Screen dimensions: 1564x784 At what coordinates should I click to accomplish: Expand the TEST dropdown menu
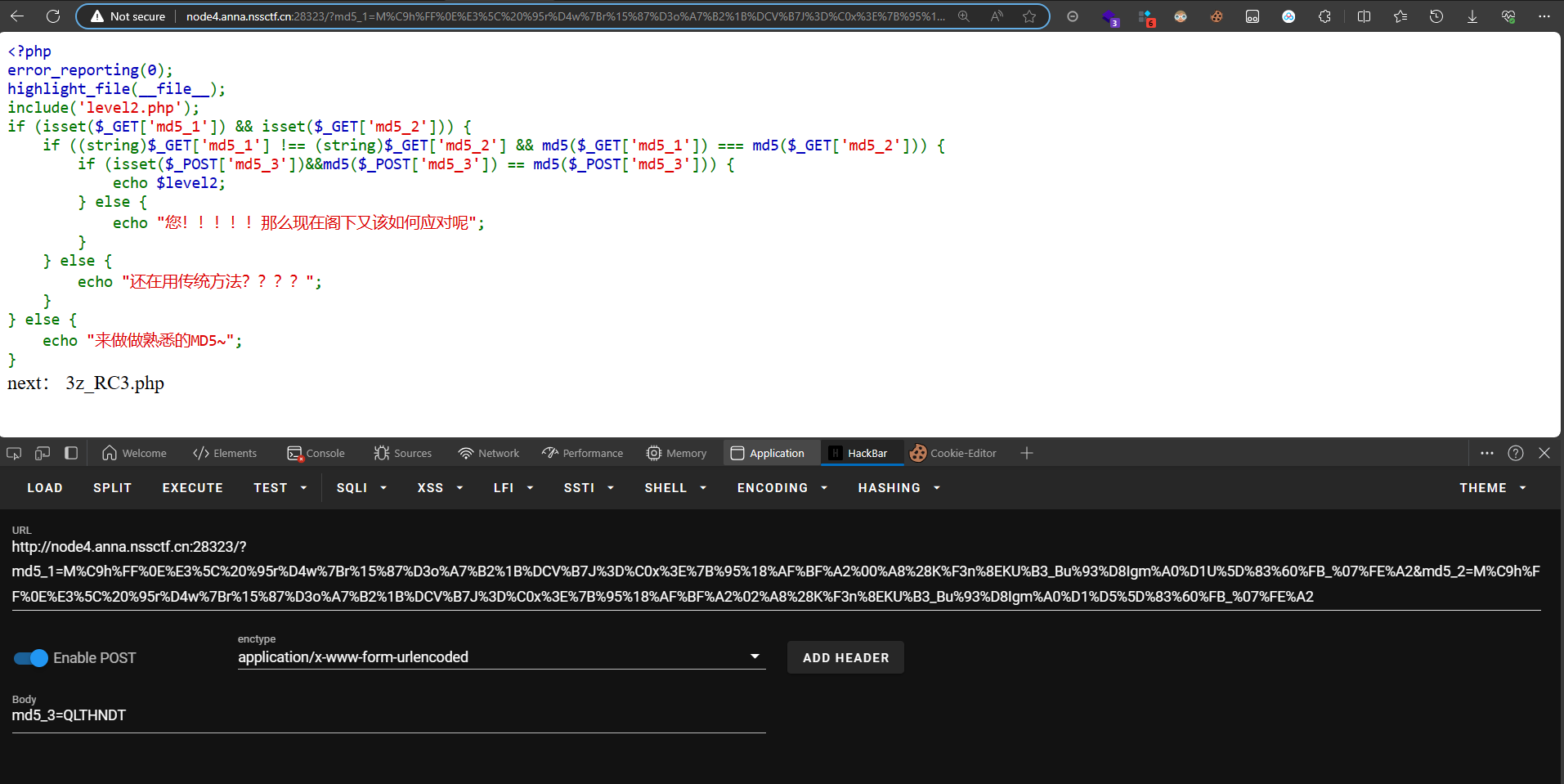[280, 488]
